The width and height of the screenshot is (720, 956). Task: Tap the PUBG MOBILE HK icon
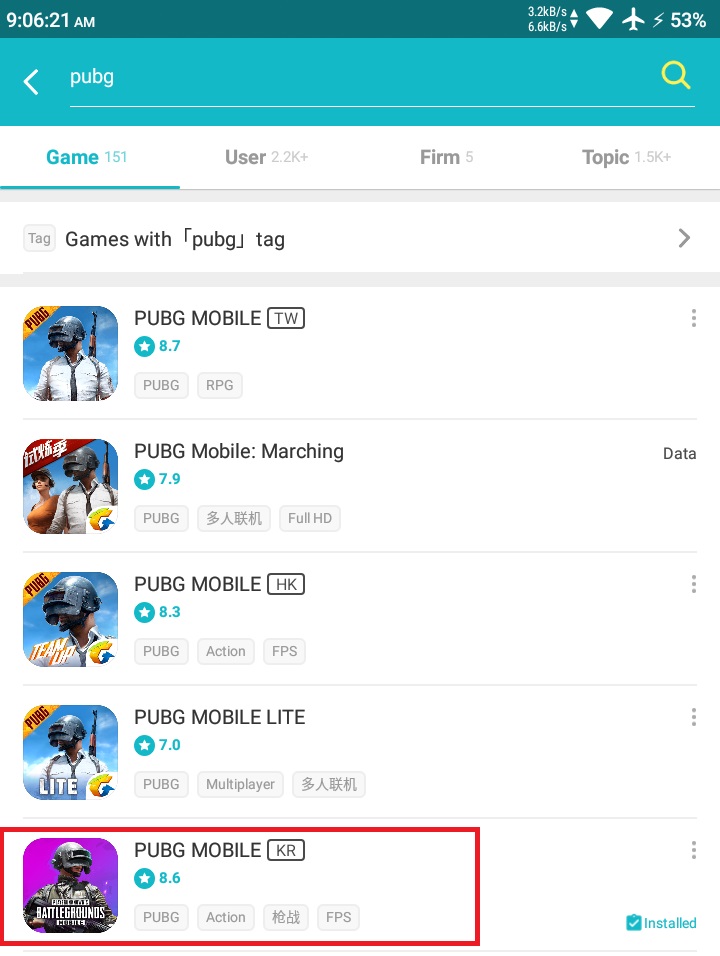point(71,619)
